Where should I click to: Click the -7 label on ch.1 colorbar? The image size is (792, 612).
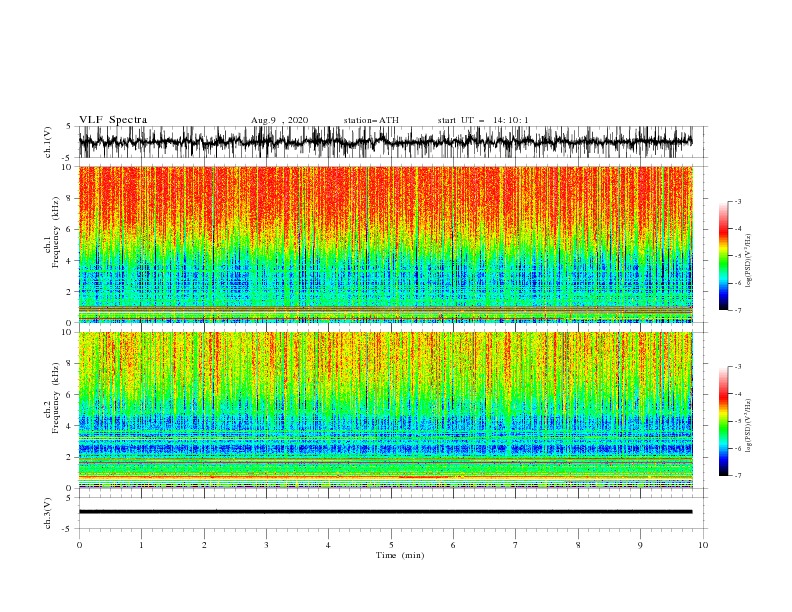click(x=738, y=310)
